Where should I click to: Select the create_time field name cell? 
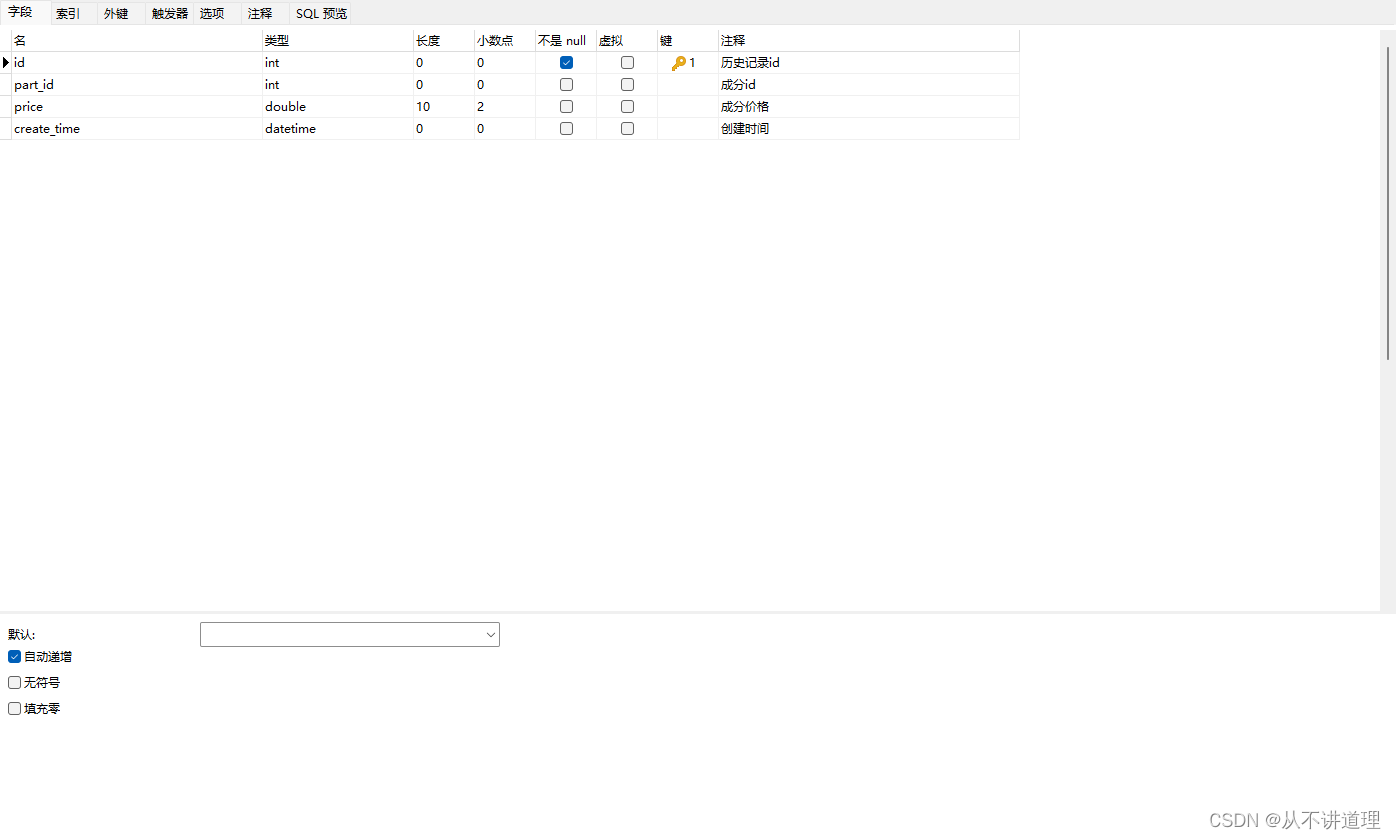137,128
